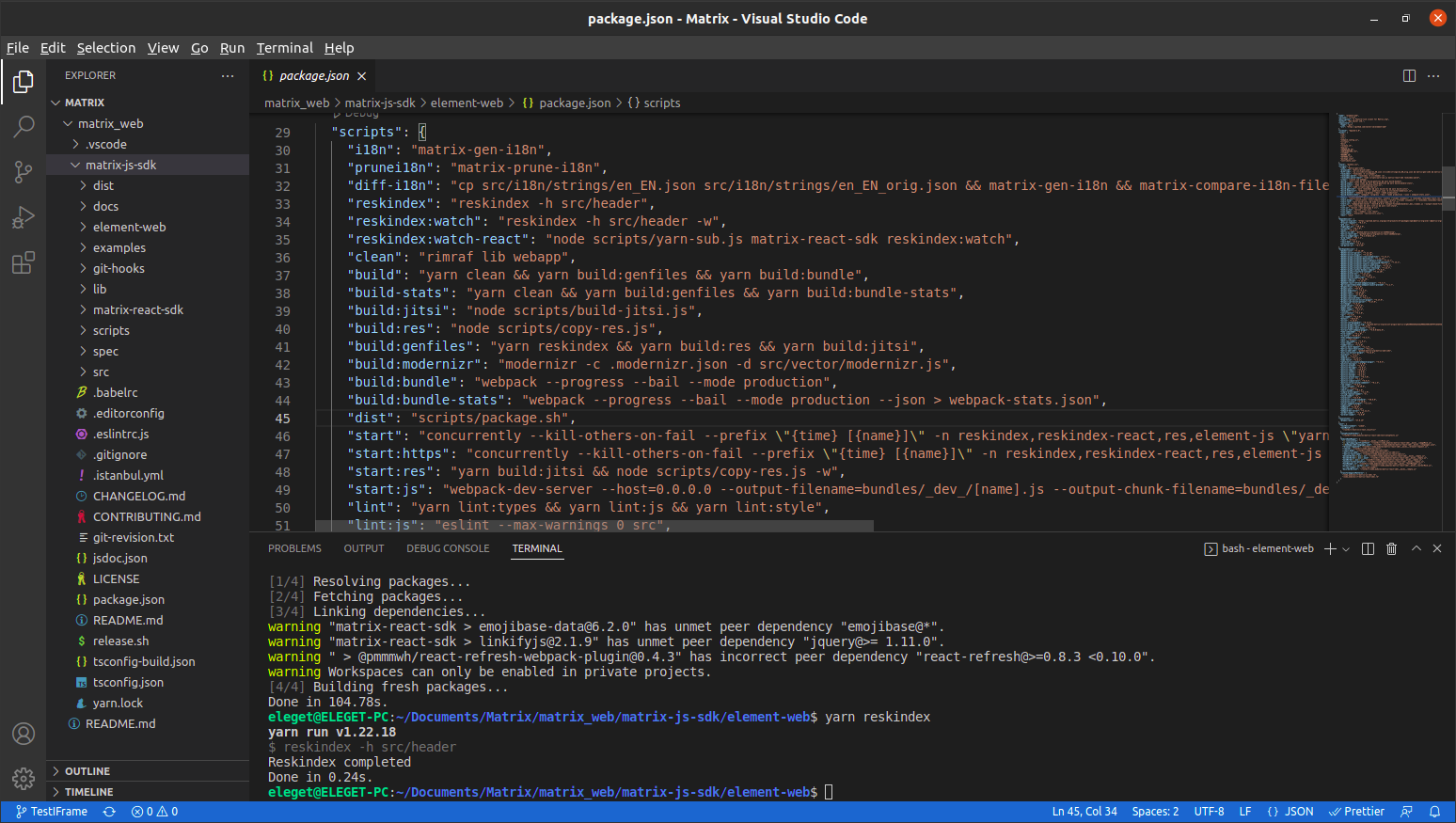Toggle Prettier formatter in status bar

click(x=1356, y=812)
